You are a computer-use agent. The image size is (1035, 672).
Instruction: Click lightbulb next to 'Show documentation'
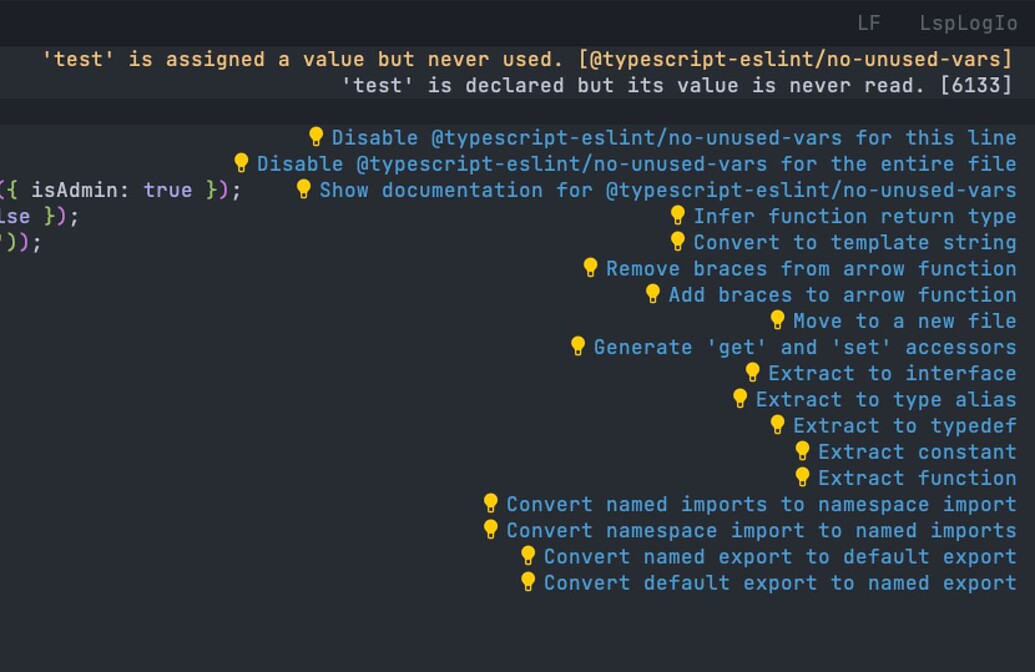click(x=304, y=189)
